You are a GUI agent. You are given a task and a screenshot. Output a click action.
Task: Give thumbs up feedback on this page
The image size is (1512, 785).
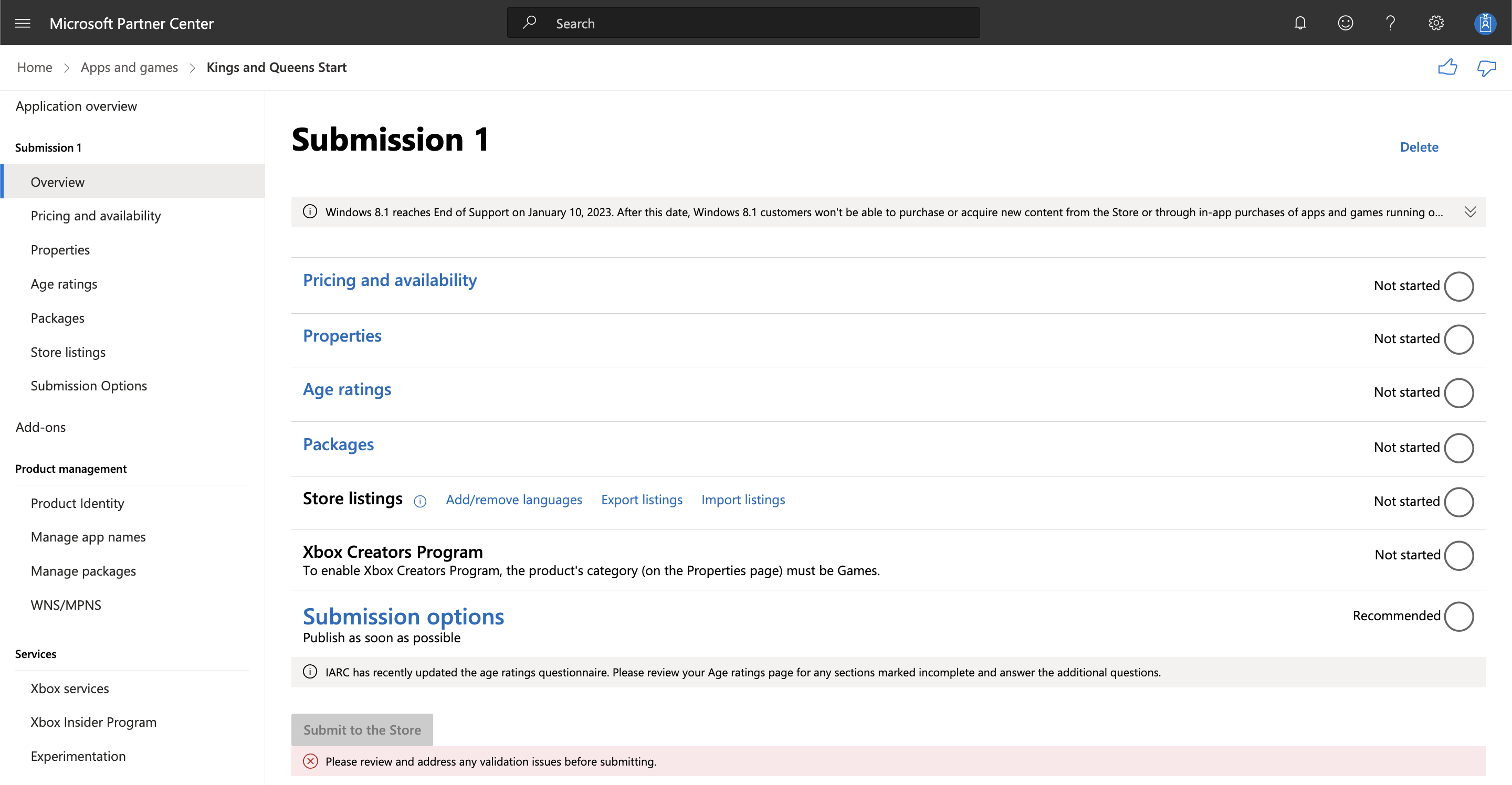click(1448, 68)
